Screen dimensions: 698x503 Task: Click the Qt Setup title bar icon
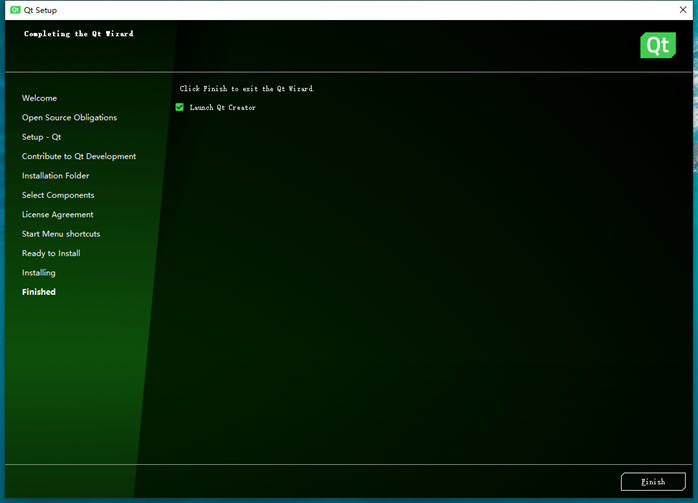(x=15, y=10)
